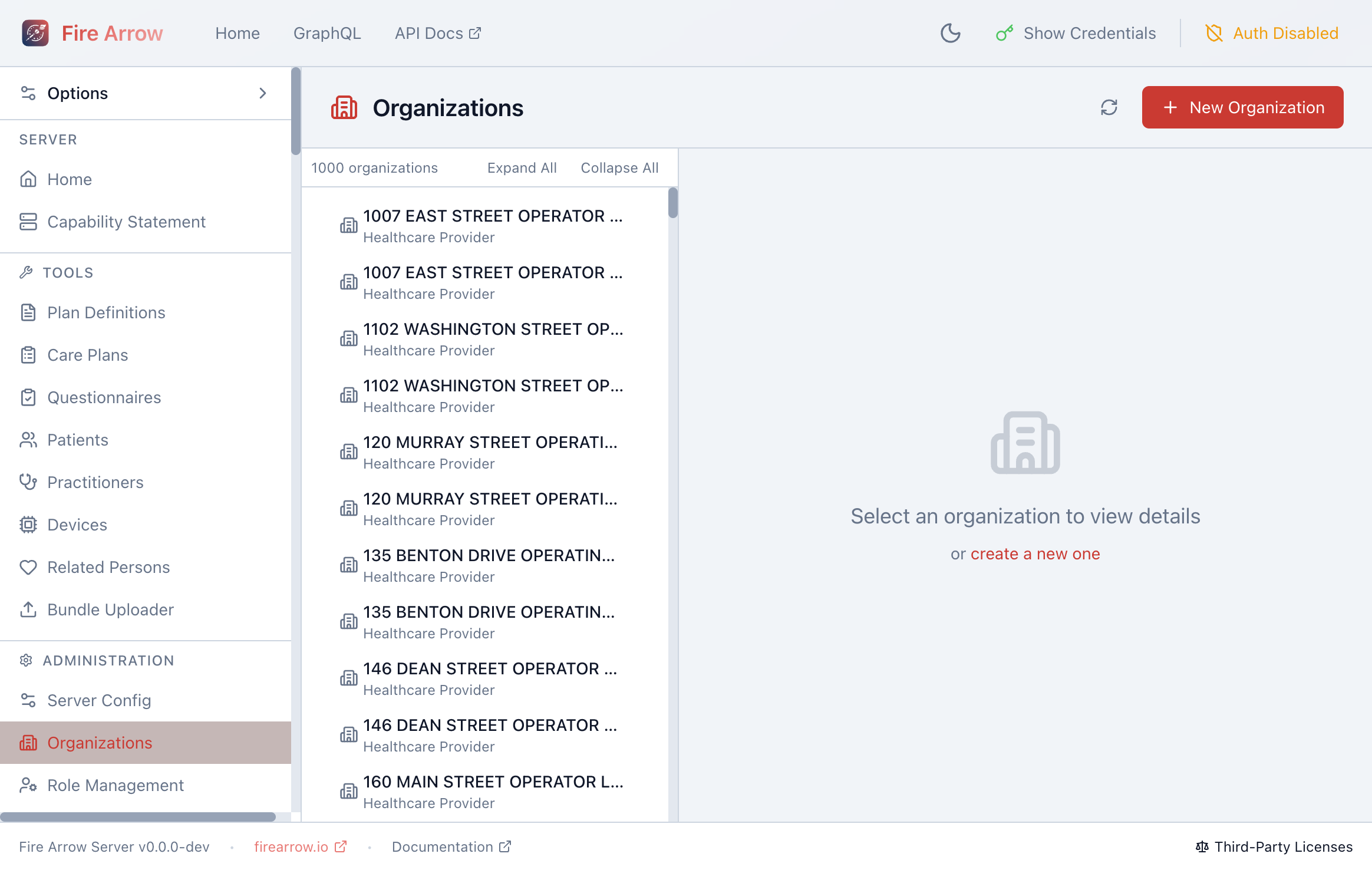
Task: Click the Bundle Uploader upload icon
Action: click(x=28, y=609)
